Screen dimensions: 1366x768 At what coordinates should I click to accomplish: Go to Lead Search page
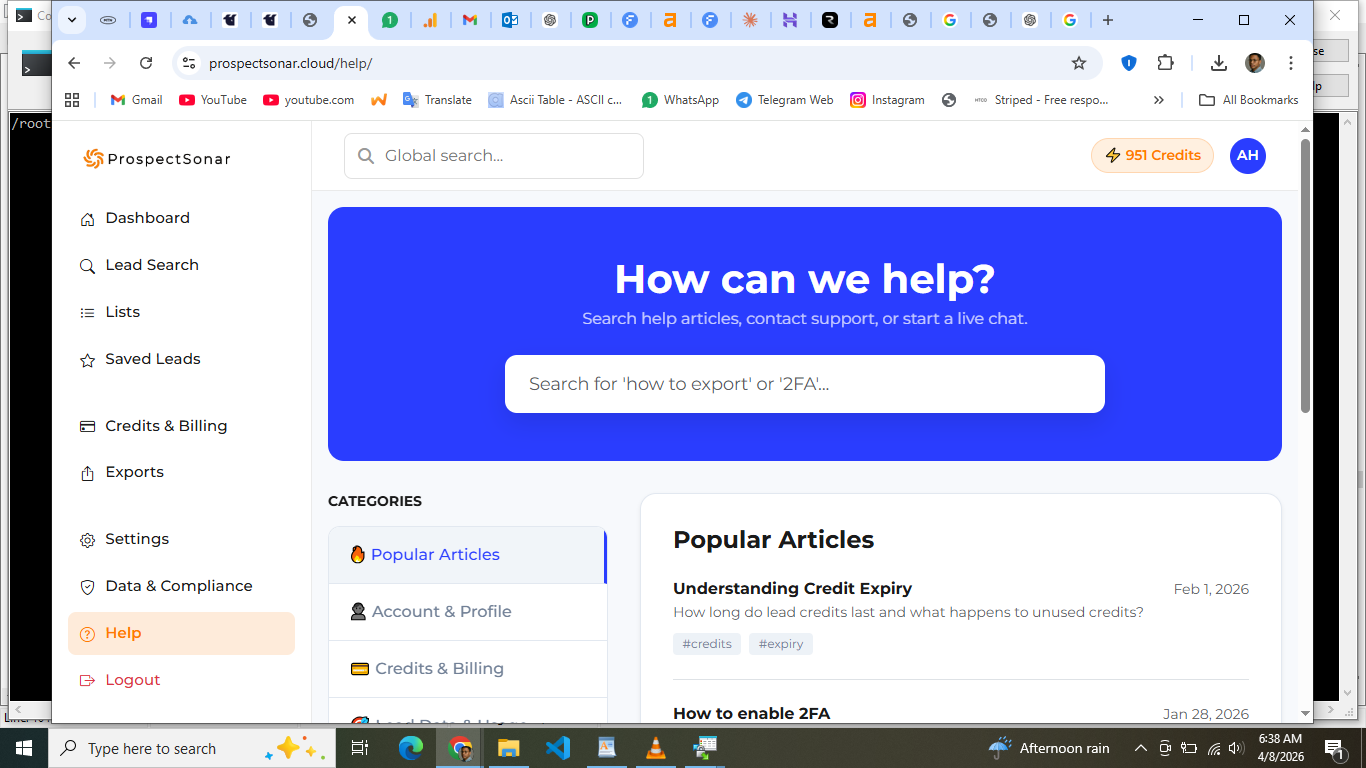click(152, 265)
